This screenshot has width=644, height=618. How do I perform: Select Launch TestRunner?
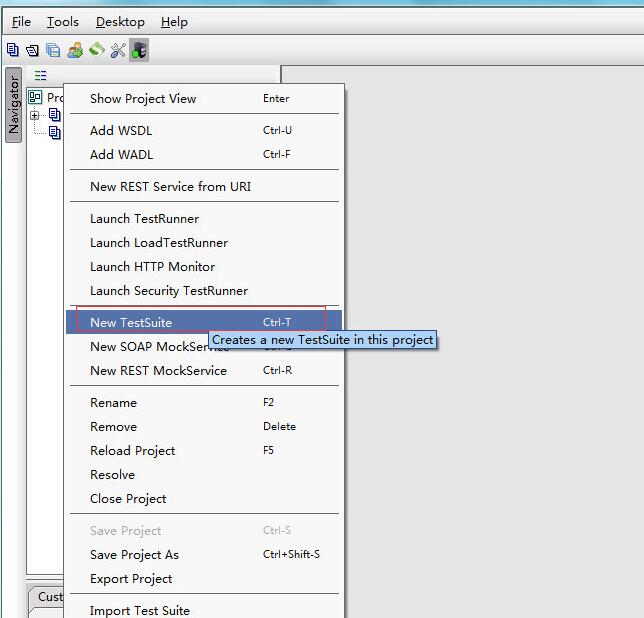[204, 218]
